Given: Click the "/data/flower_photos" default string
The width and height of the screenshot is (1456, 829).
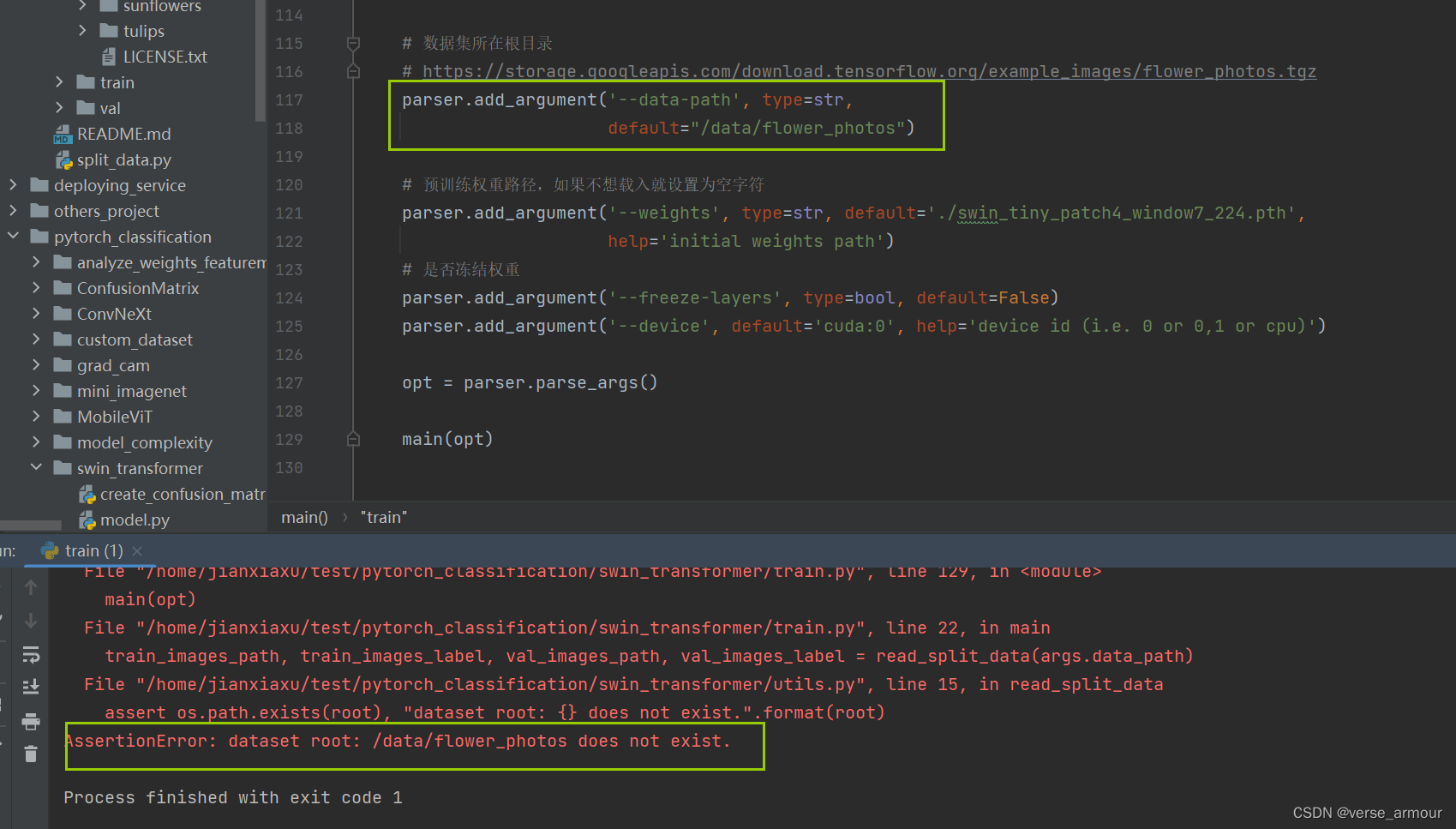Looking at the screenshot, I should [x=798, y=128].
